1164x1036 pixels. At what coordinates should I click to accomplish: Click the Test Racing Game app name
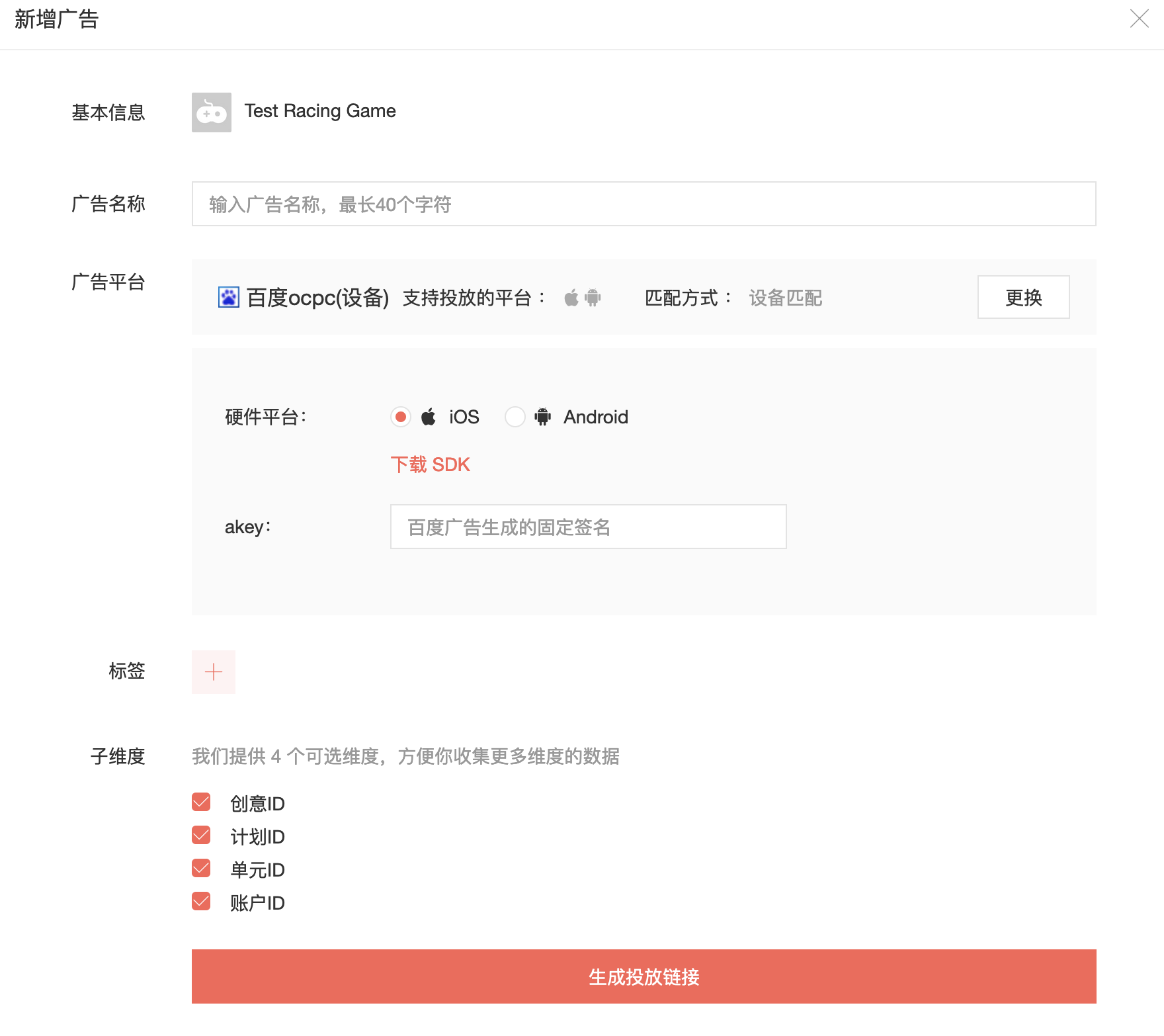point(320,111)
